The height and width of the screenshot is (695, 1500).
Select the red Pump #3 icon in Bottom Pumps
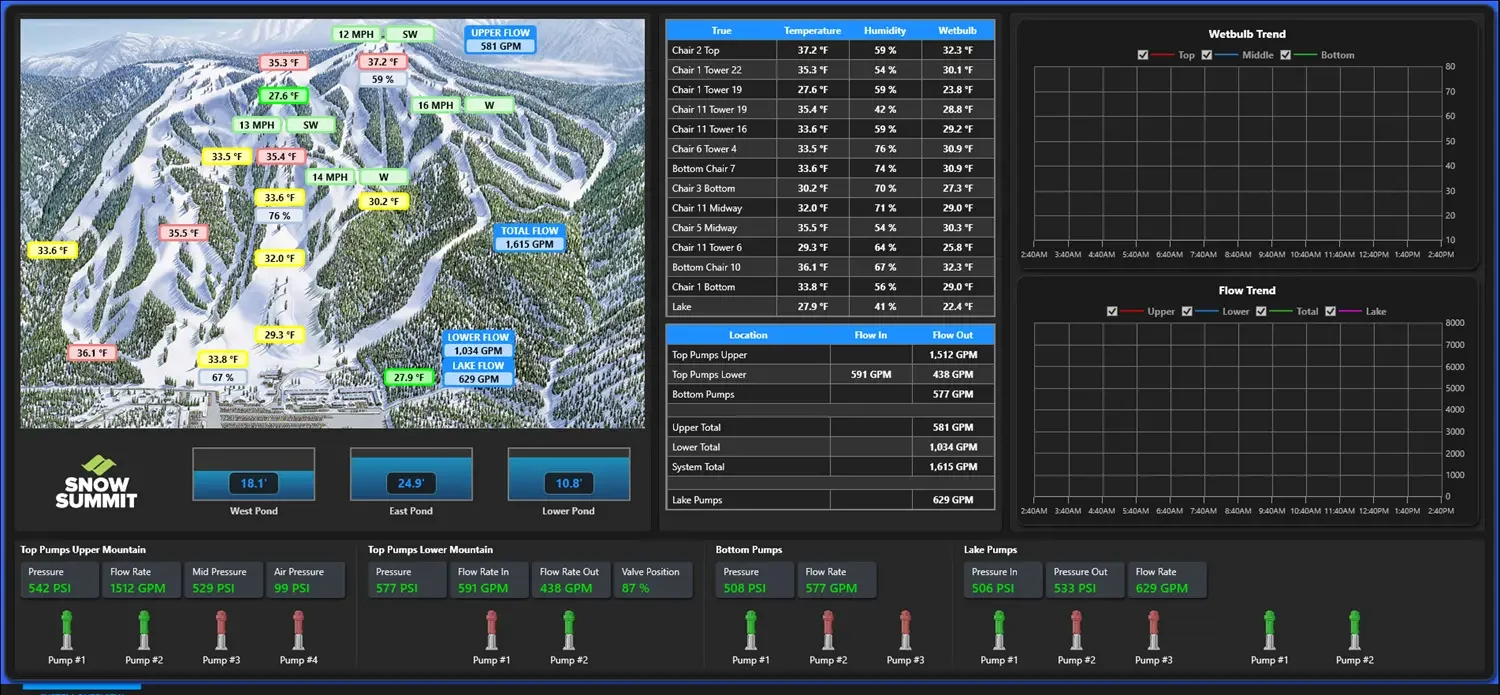tap(905, 632)
